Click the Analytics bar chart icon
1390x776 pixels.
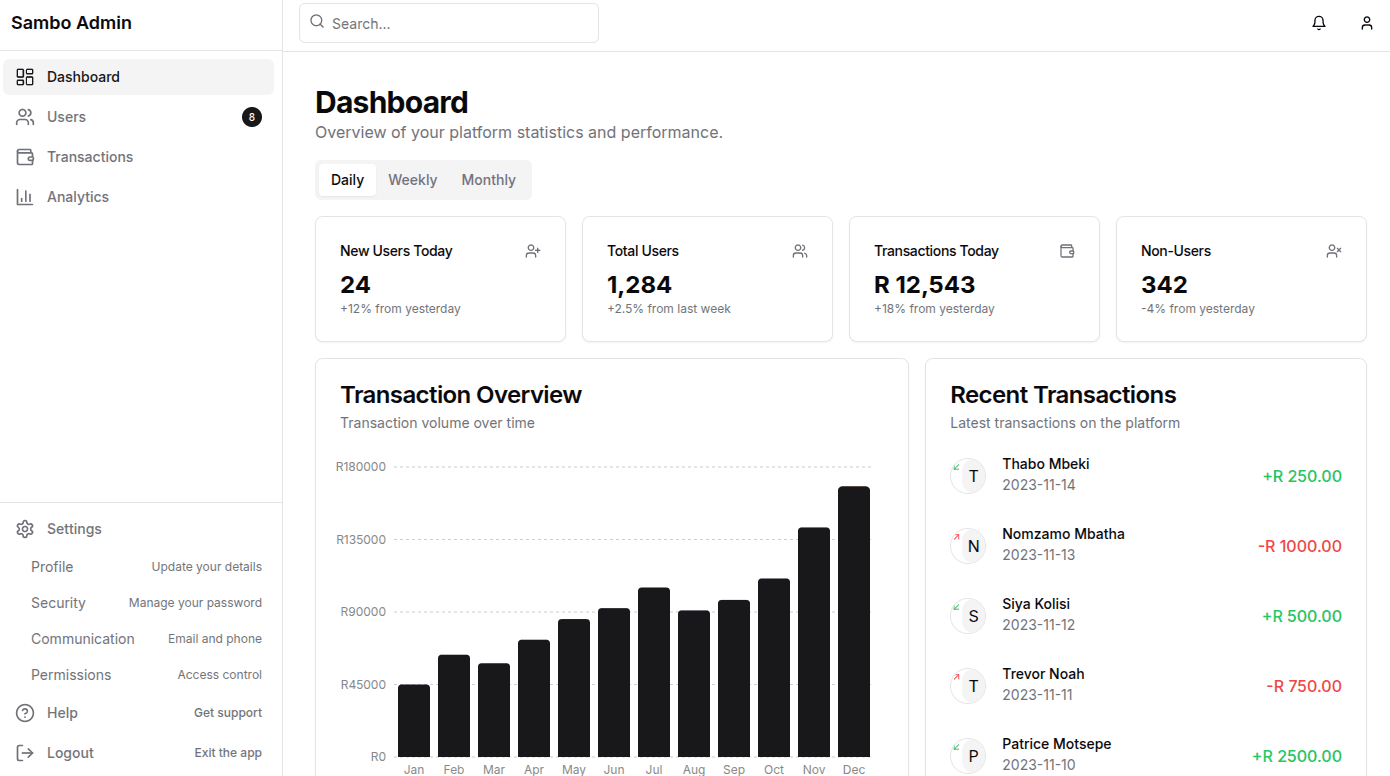(x=25, y=197)
